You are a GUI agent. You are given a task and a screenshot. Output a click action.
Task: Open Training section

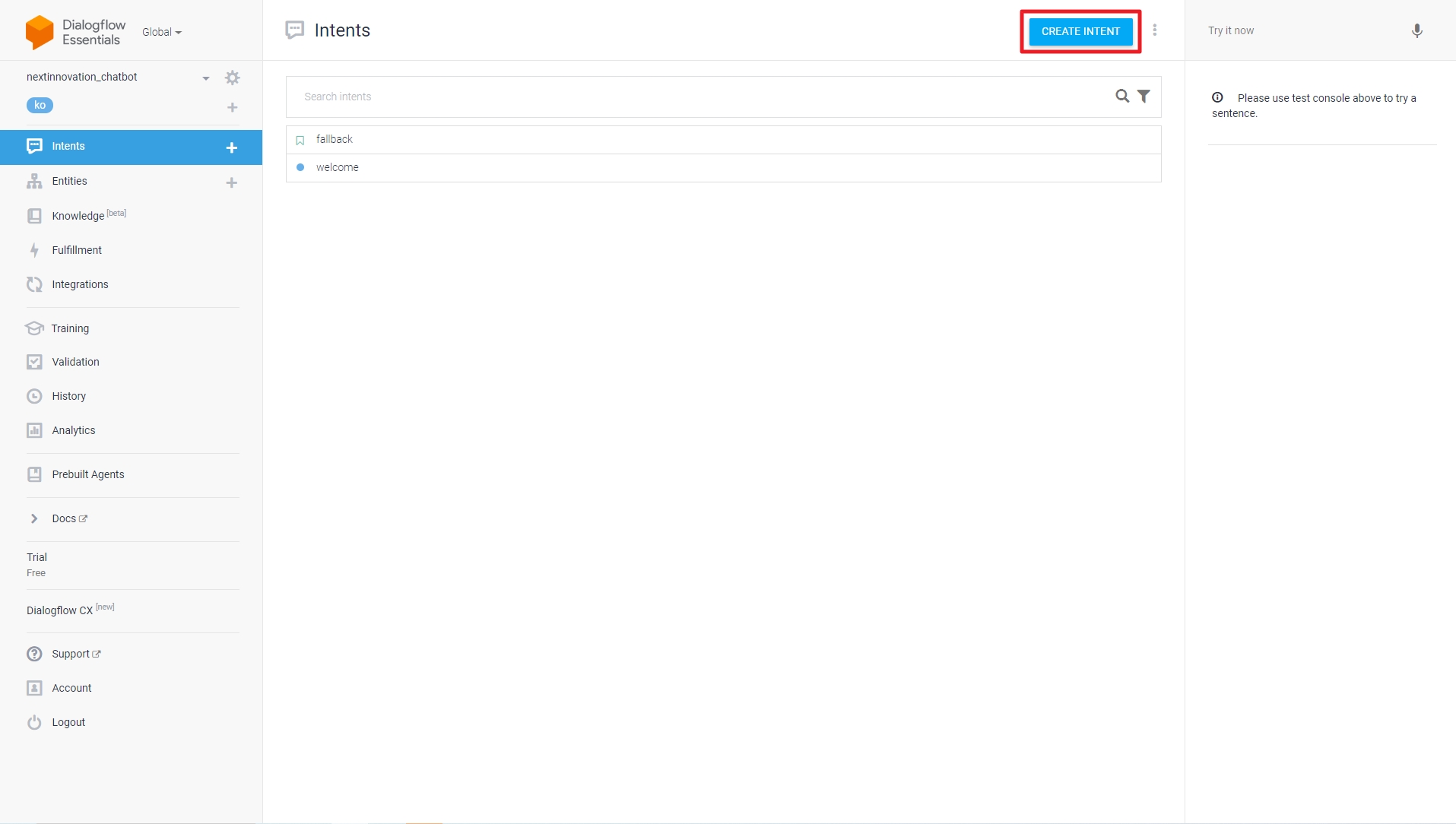pyautogui.click(x=70, y=328)
